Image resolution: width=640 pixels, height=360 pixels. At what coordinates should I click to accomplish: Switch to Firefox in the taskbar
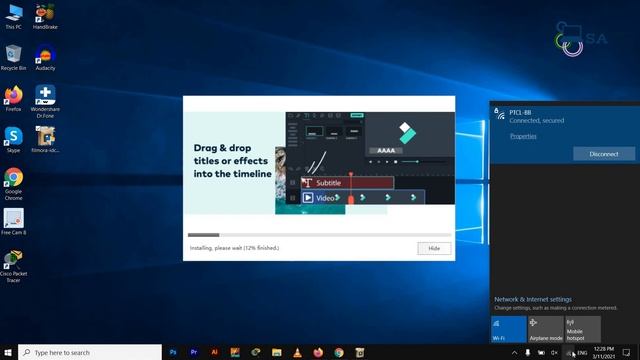(318, 352)
